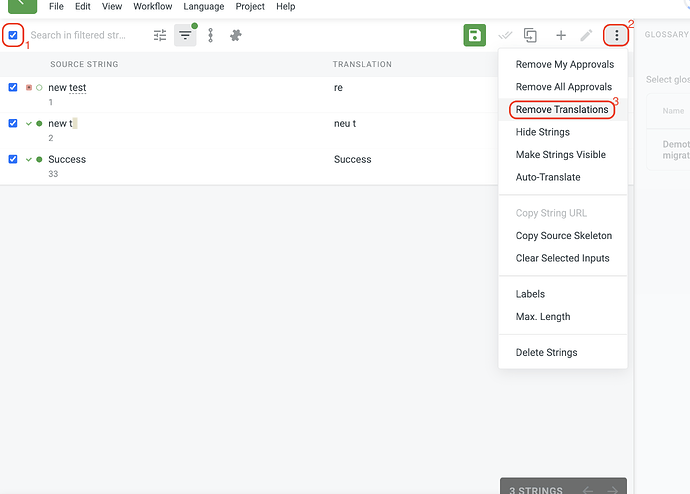This screenshot has width=690, height=494.
Task: Go to next page arrow in strings bar
Action: pyautogui.click(x=613, y=490)
